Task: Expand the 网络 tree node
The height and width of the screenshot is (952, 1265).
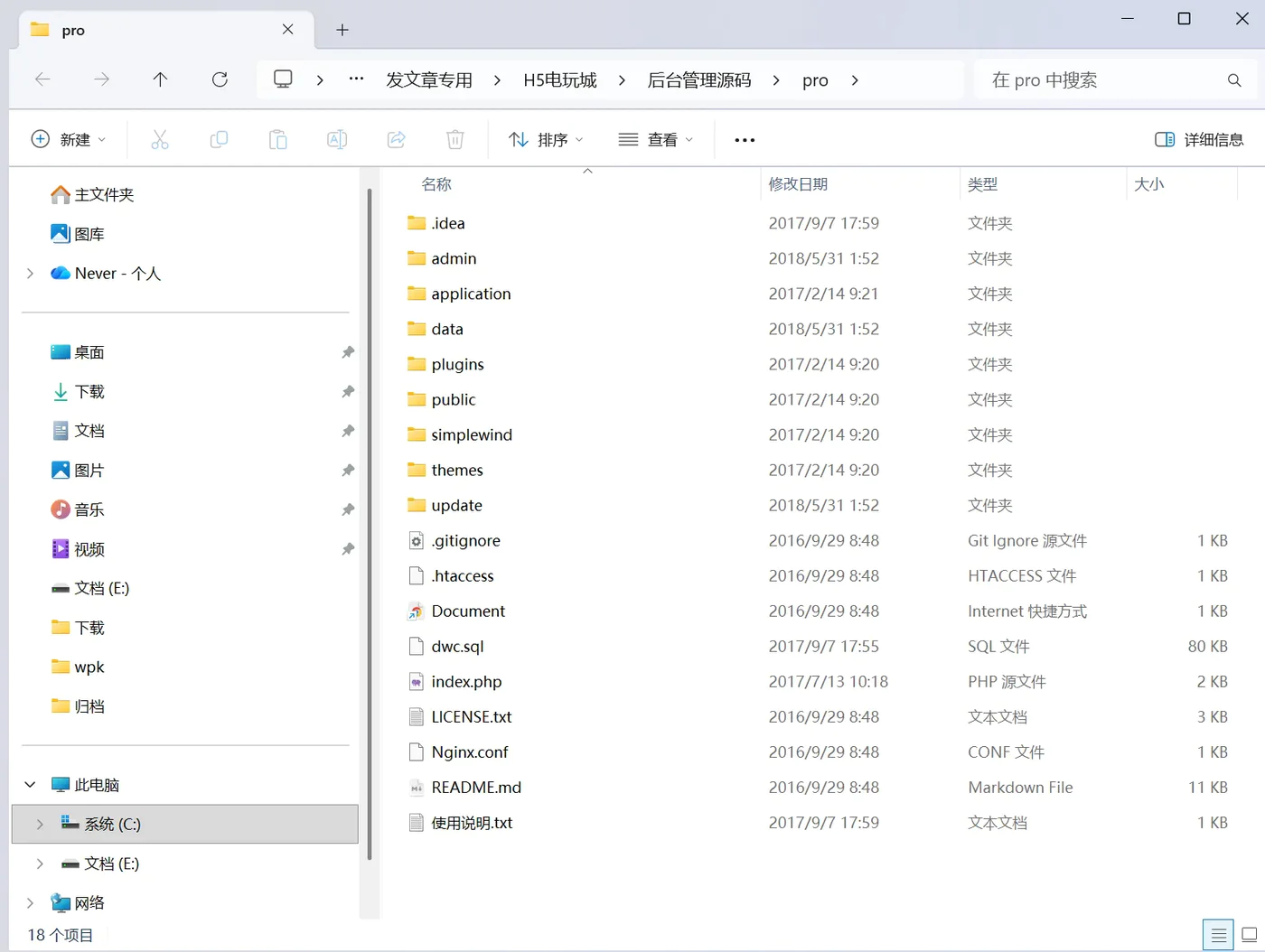Action: click(x=31, y=902)
